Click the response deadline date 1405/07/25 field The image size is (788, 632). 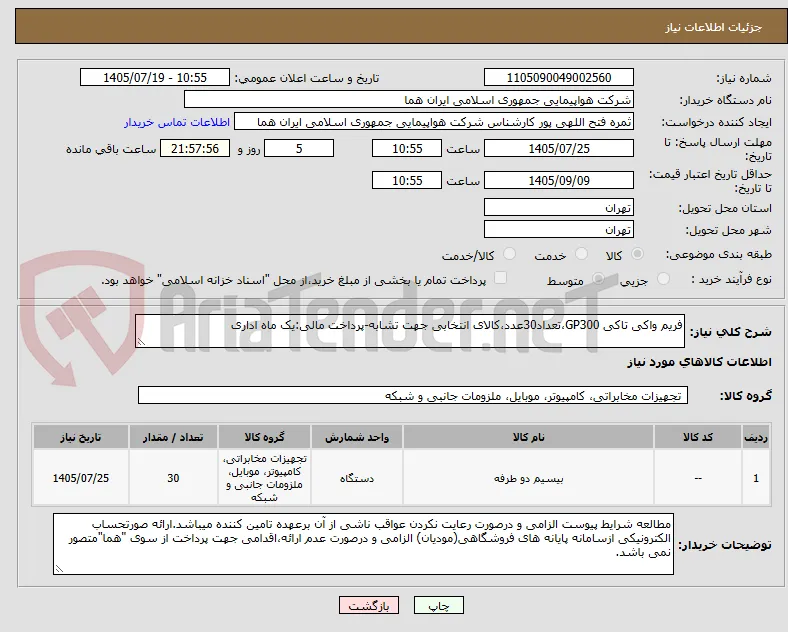tap(559, 148)
